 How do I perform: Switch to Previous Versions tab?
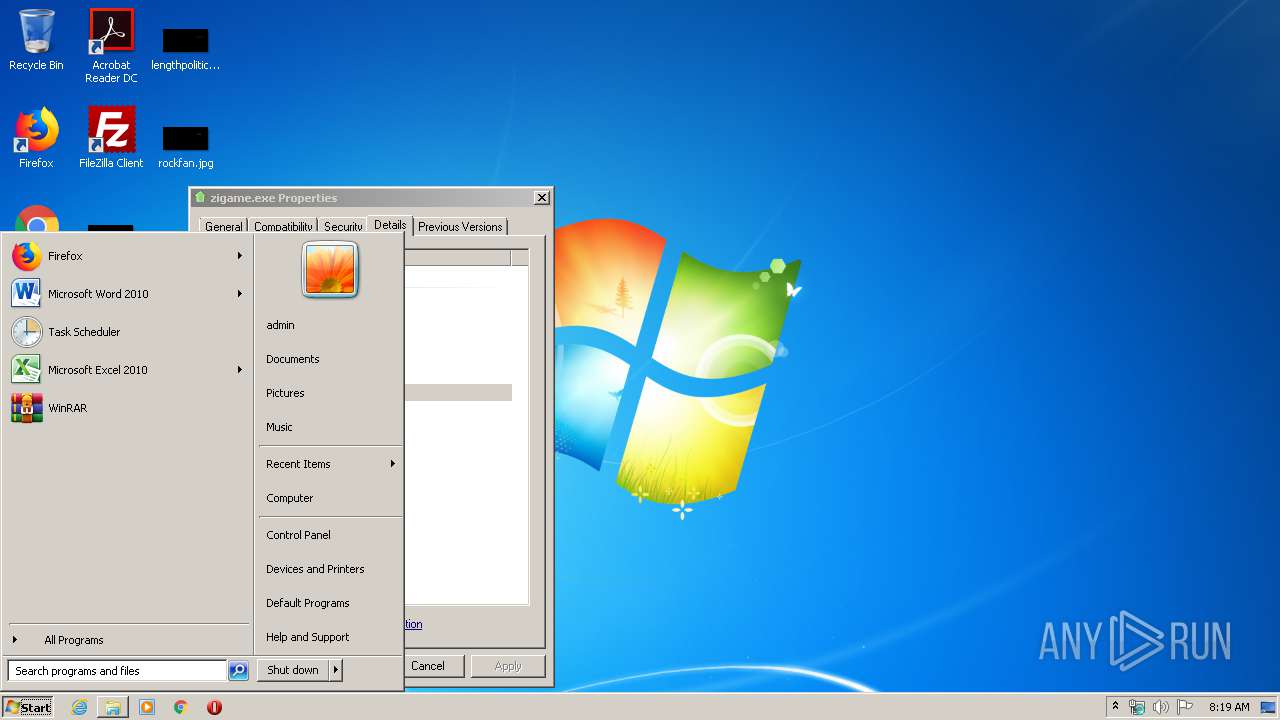[x=460, y=227]
